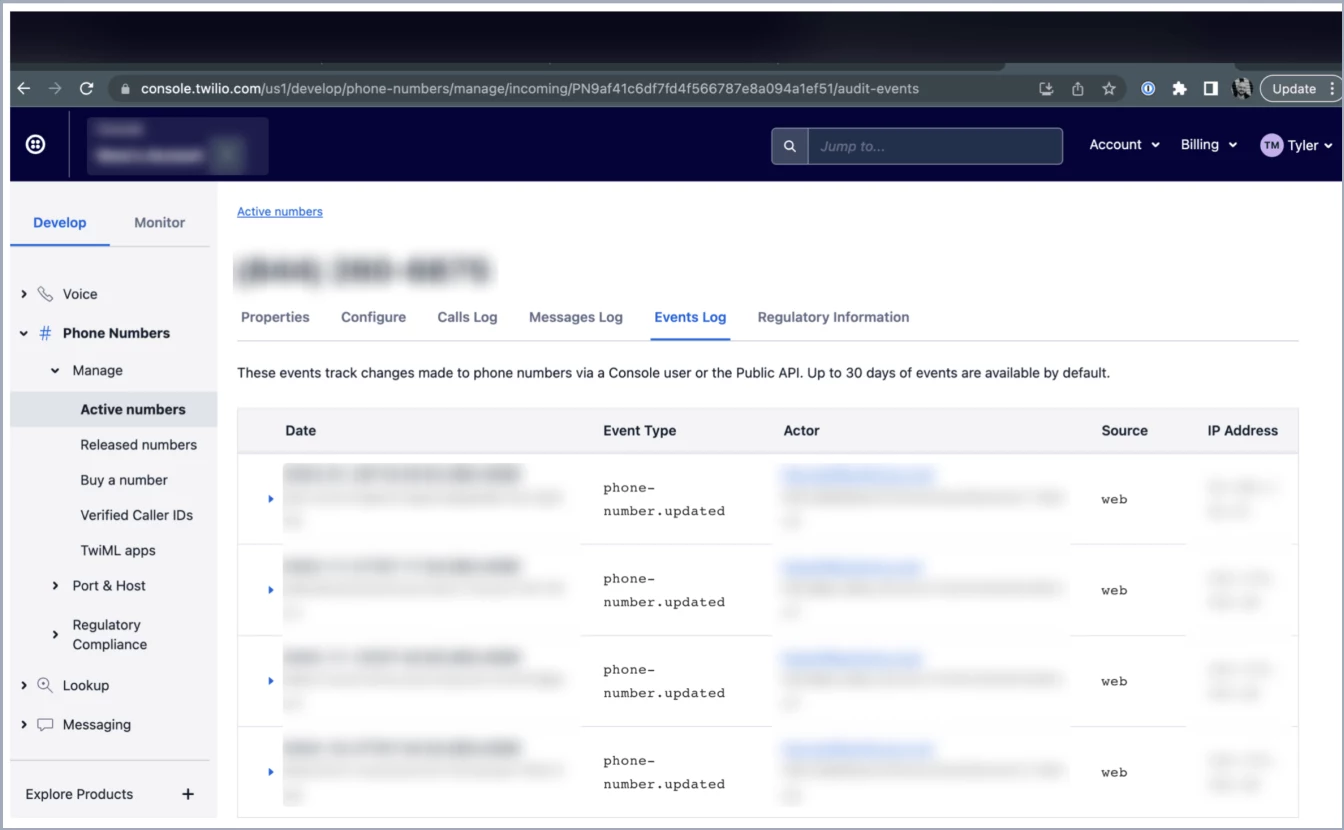The height and width of the screenshot is (830, 1344).
Task: Open the Events Log tab
Action: [x=690, y=317]
